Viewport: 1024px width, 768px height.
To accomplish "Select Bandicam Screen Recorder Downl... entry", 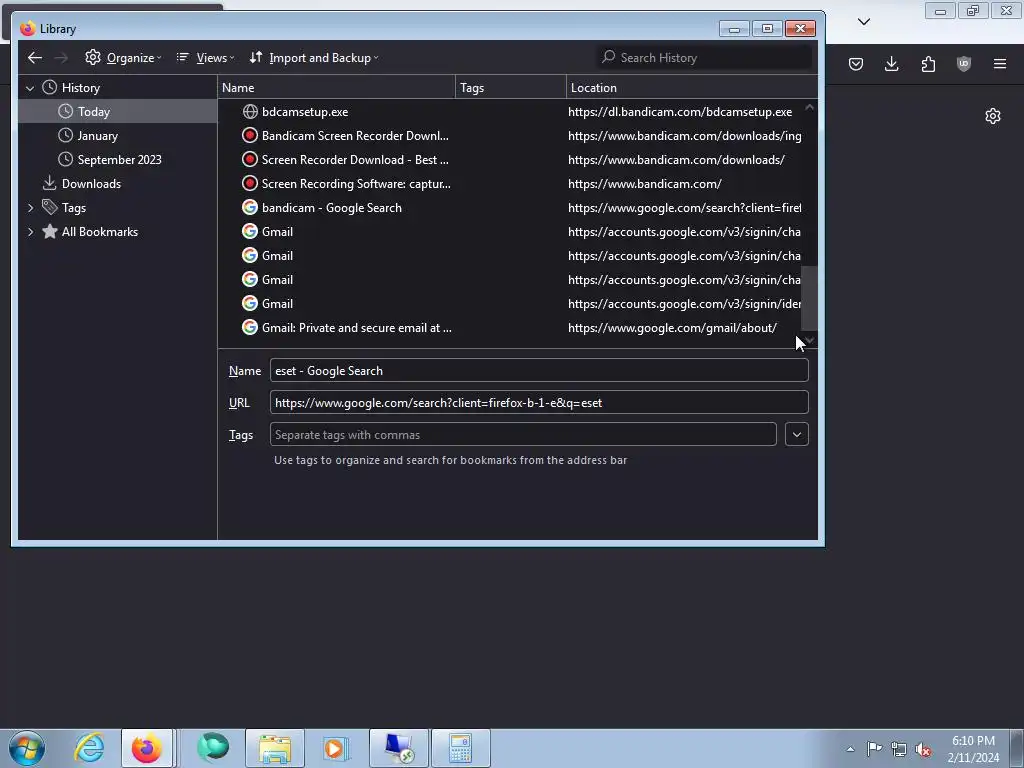I will pyautogui.click(x=510, y=136).
